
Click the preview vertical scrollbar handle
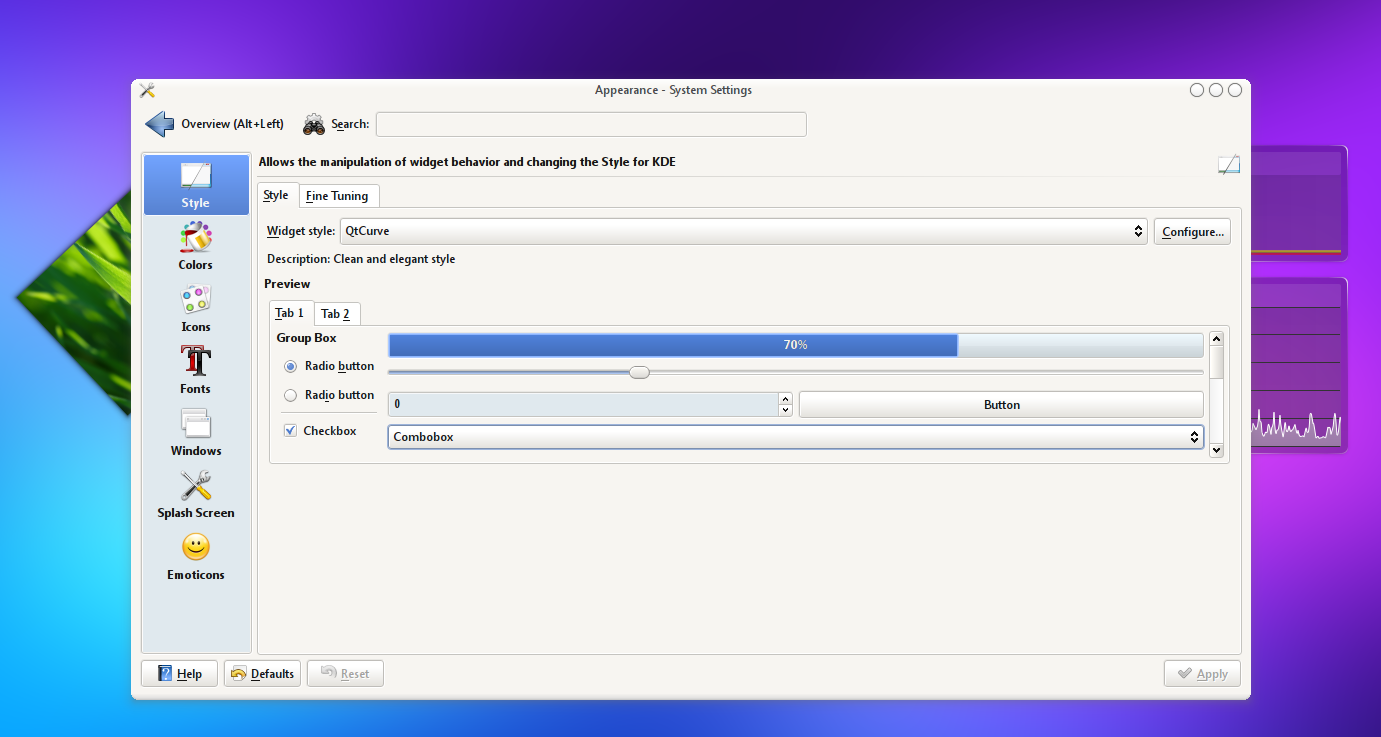[1217, 362]
